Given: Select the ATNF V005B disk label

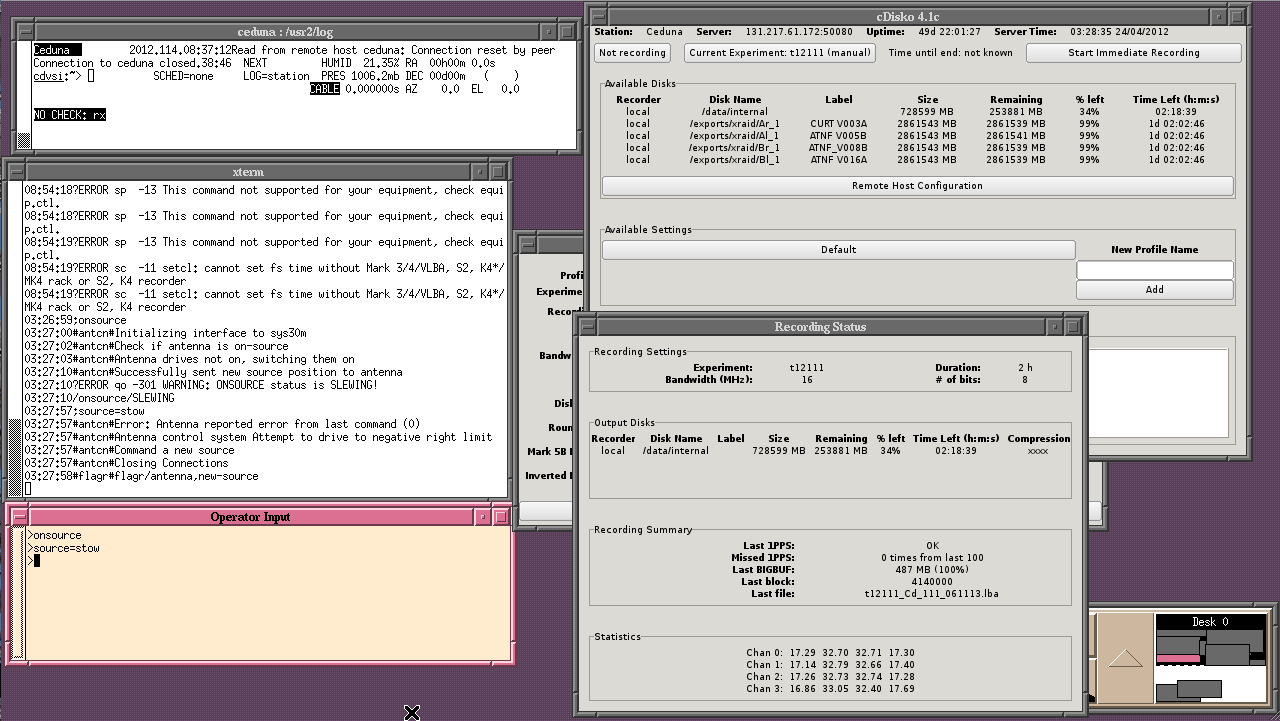Looking at the screenshot, I should [838, 136].
